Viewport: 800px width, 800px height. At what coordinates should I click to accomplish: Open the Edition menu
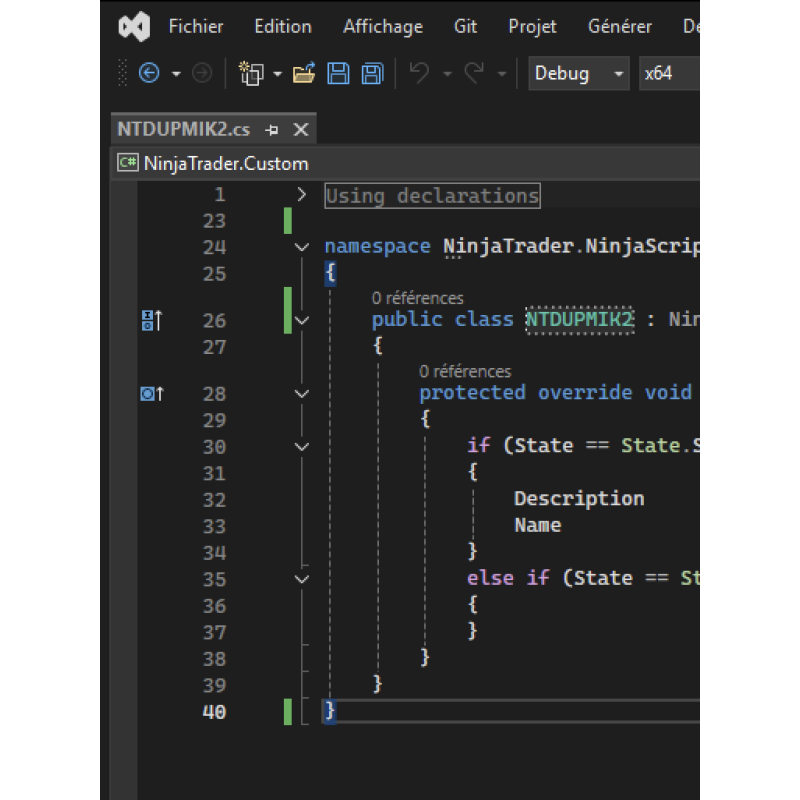(x=283, y=27)
